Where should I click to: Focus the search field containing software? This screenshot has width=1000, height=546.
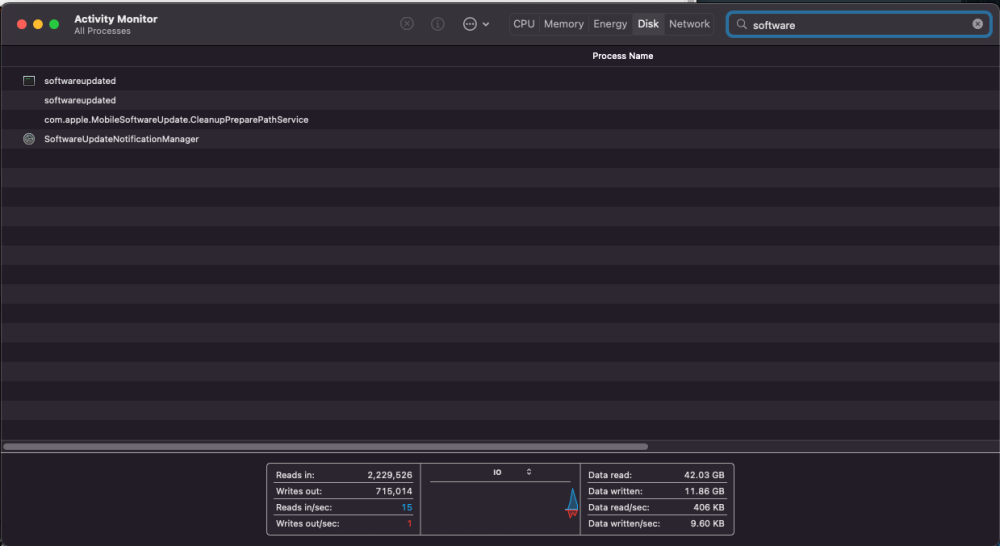tap(858, 24)
